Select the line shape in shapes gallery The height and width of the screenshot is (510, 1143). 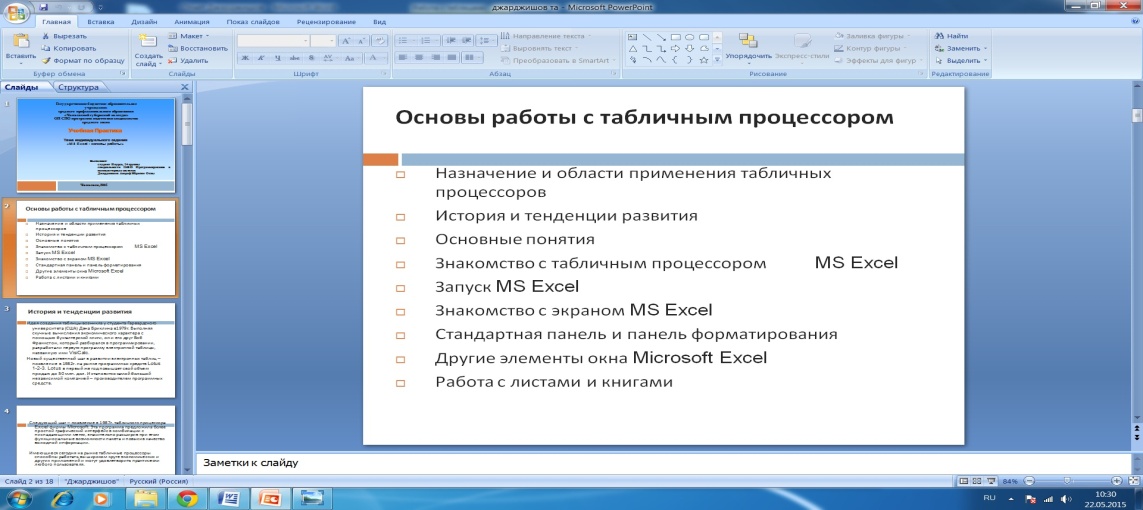[647, 36]
